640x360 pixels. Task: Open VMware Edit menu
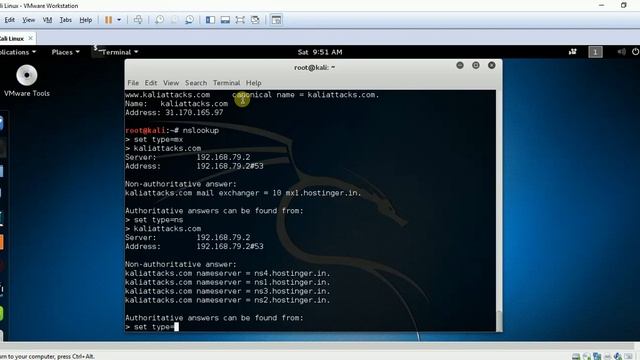[x=9, y=20]
